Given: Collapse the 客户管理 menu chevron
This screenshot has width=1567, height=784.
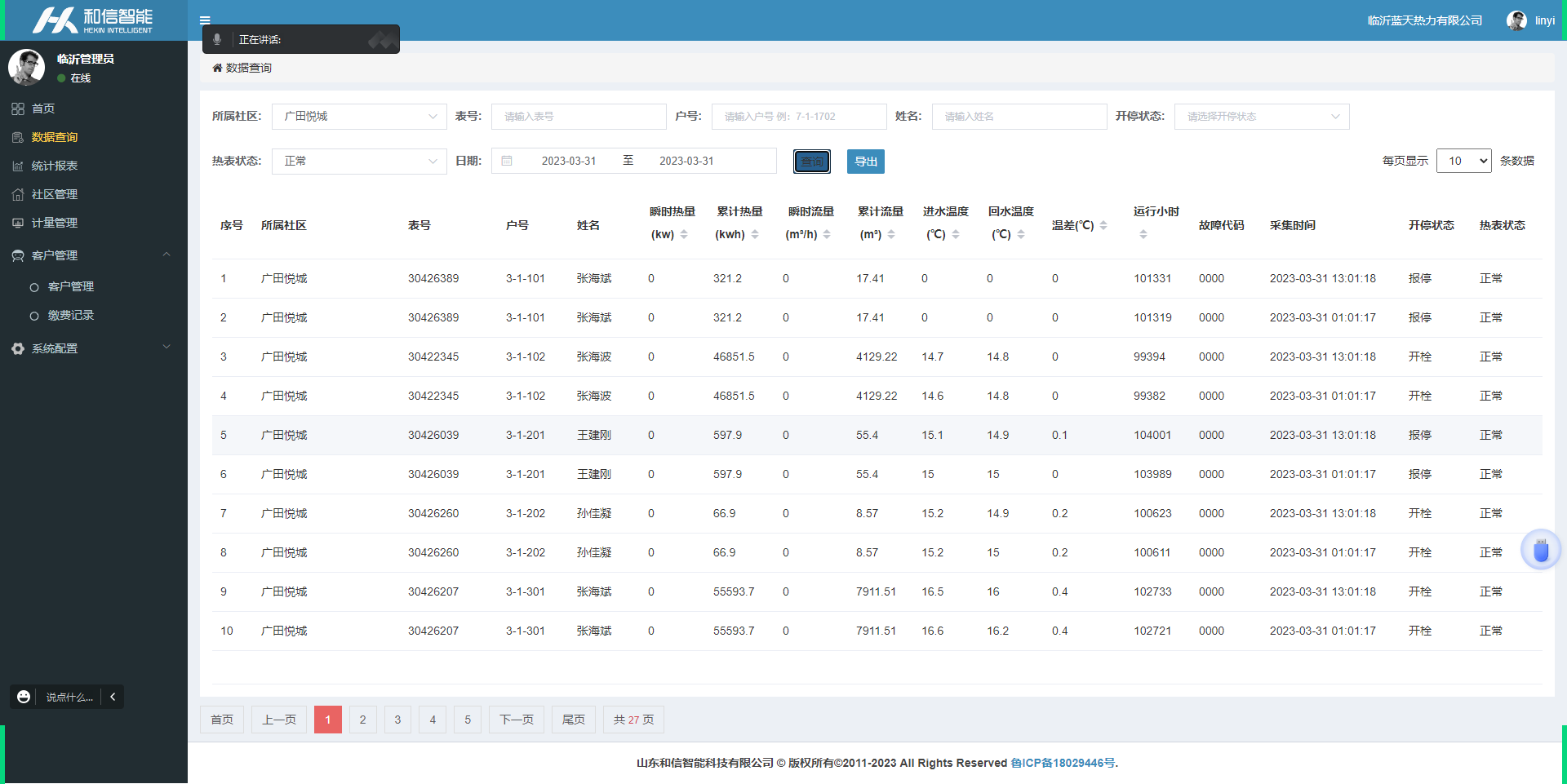Looking at the screenshot, I should click(x=166, y=255).
